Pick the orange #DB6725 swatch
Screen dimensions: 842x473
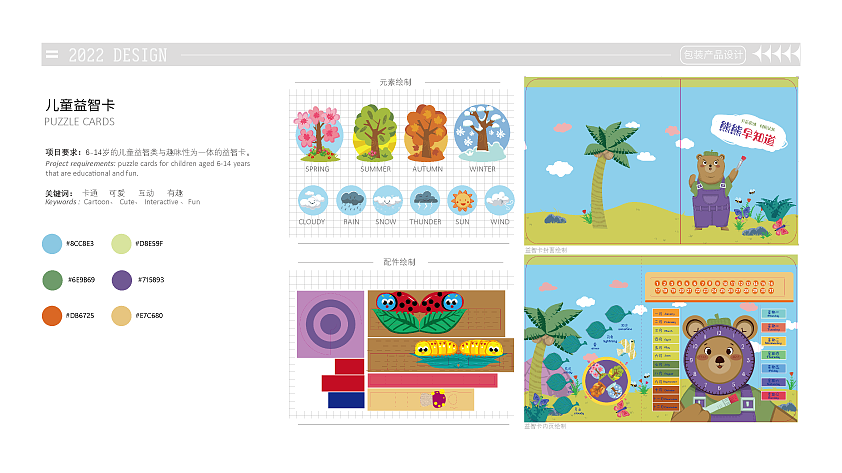tap(52, 316)
